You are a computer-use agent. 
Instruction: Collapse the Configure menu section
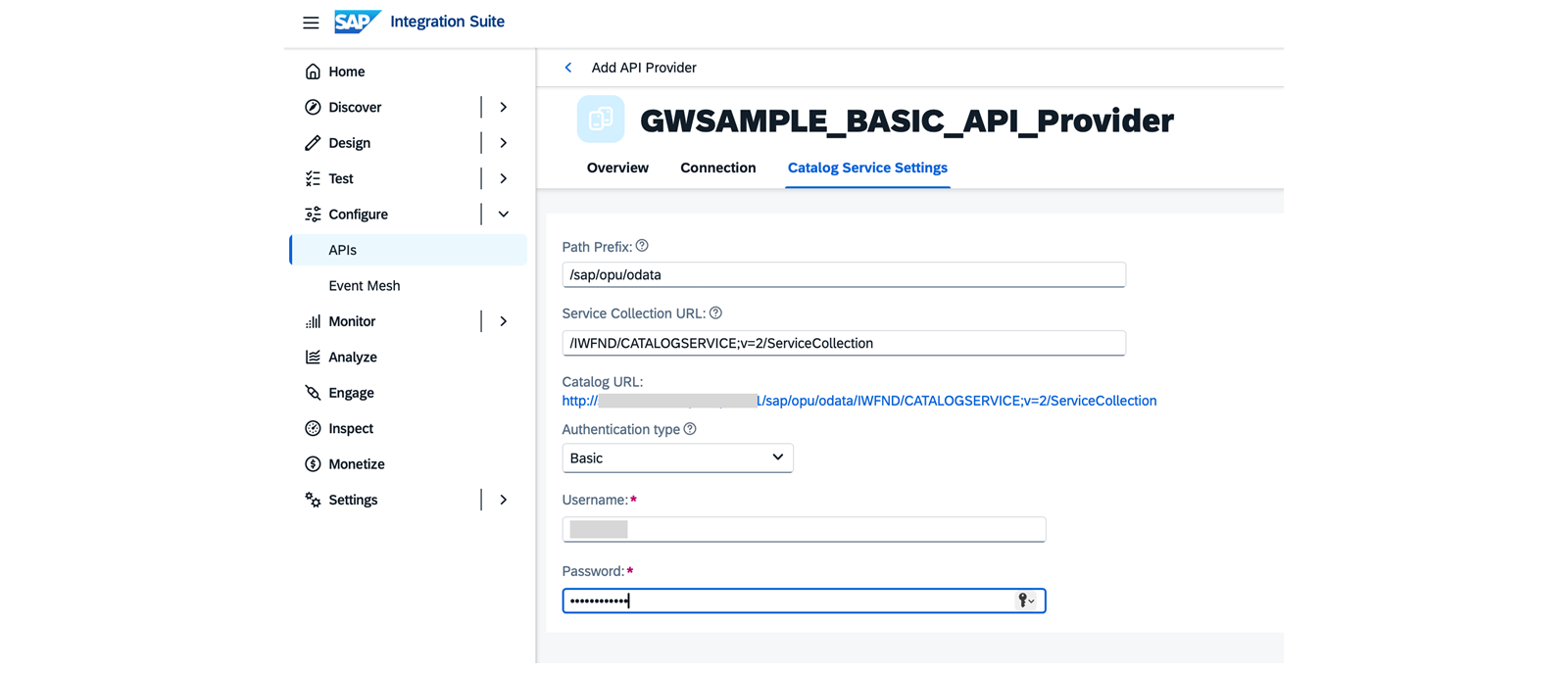pos(503,215)
